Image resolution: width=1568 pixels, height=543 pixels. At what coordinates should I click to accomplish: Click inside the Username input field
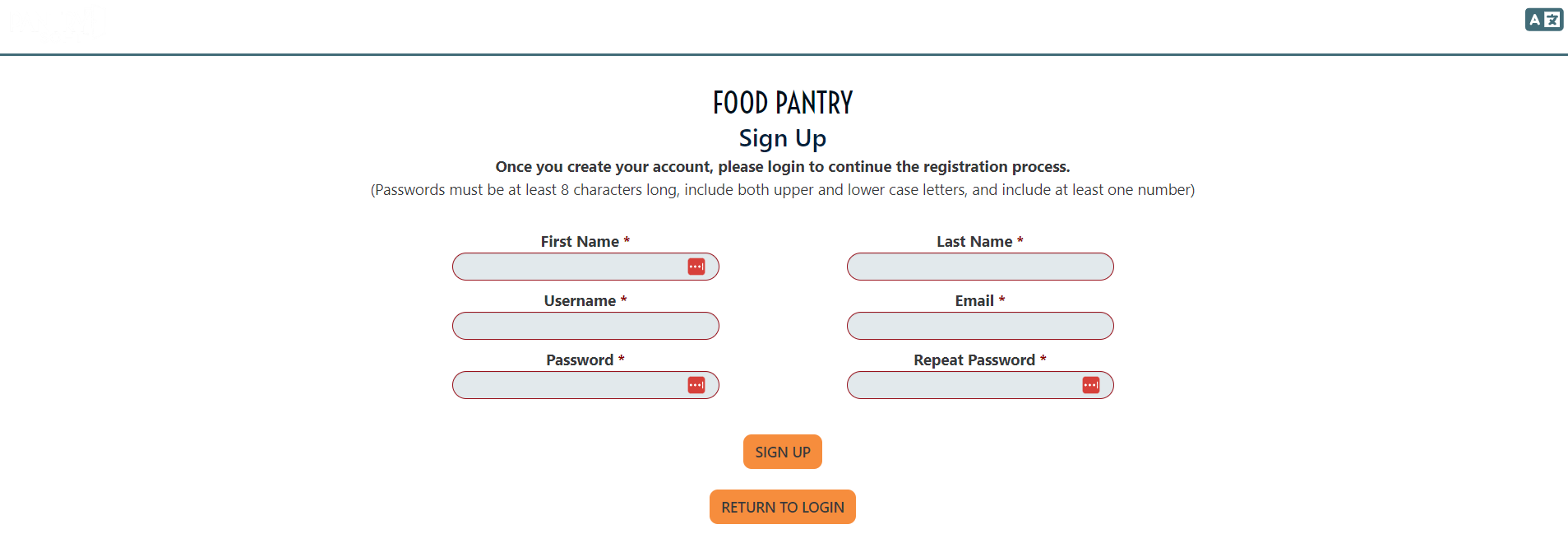(x=585, y=325)
